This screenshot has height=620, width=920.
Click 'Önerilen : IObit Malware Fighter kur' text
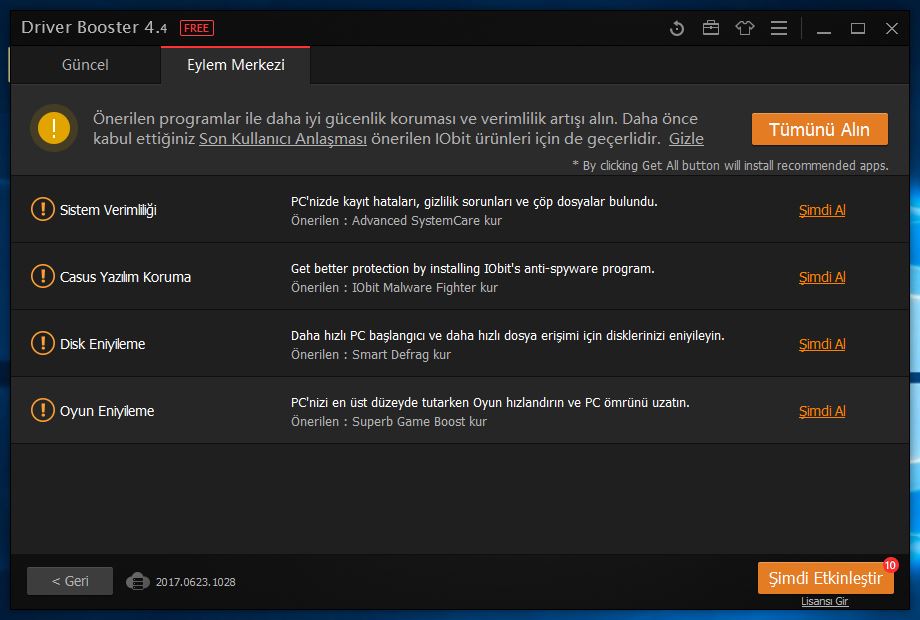pos(394,287)
